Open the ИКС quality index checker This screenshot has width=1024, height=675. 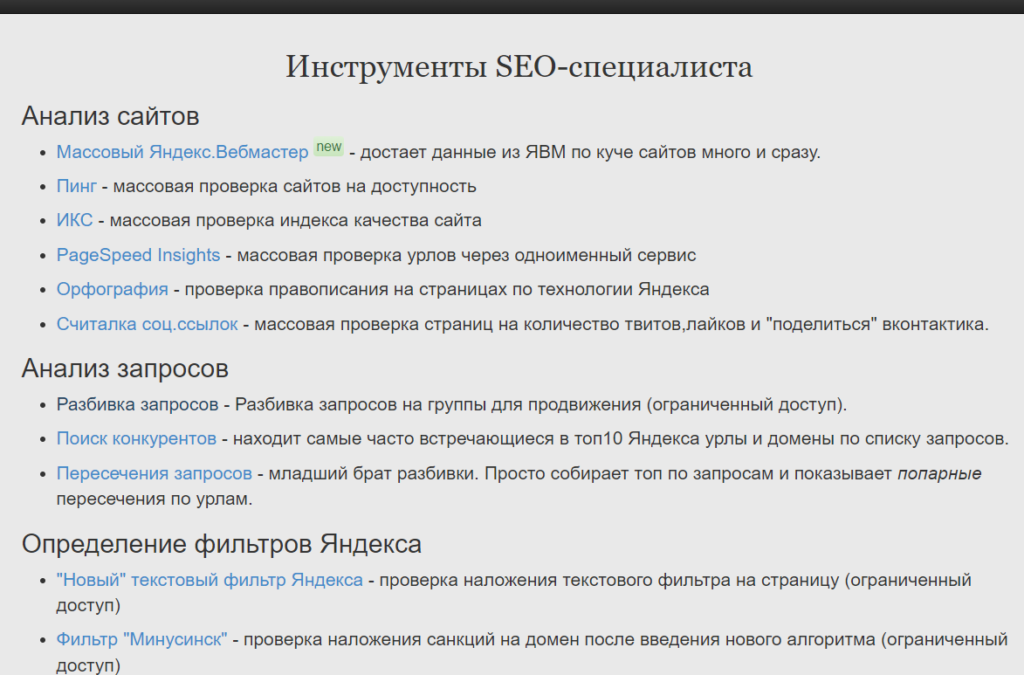pyautogui.click(x=76, y=220)
